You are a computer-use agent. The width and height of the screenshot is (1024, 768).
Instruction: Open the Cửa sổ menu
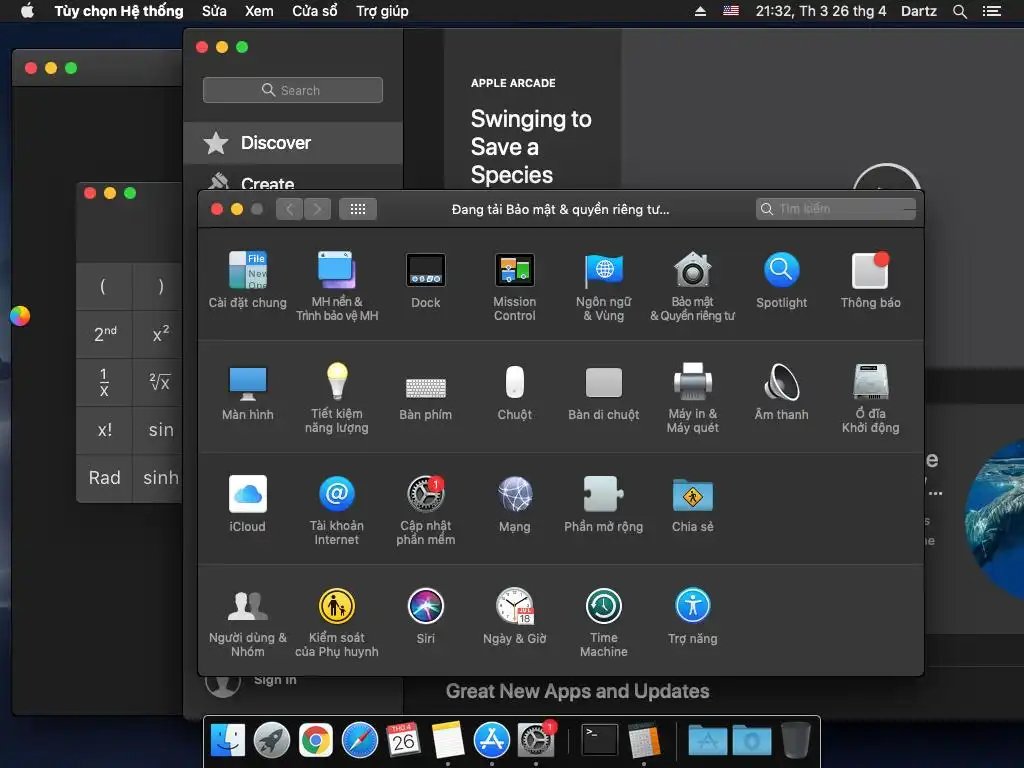pos(315,11)
